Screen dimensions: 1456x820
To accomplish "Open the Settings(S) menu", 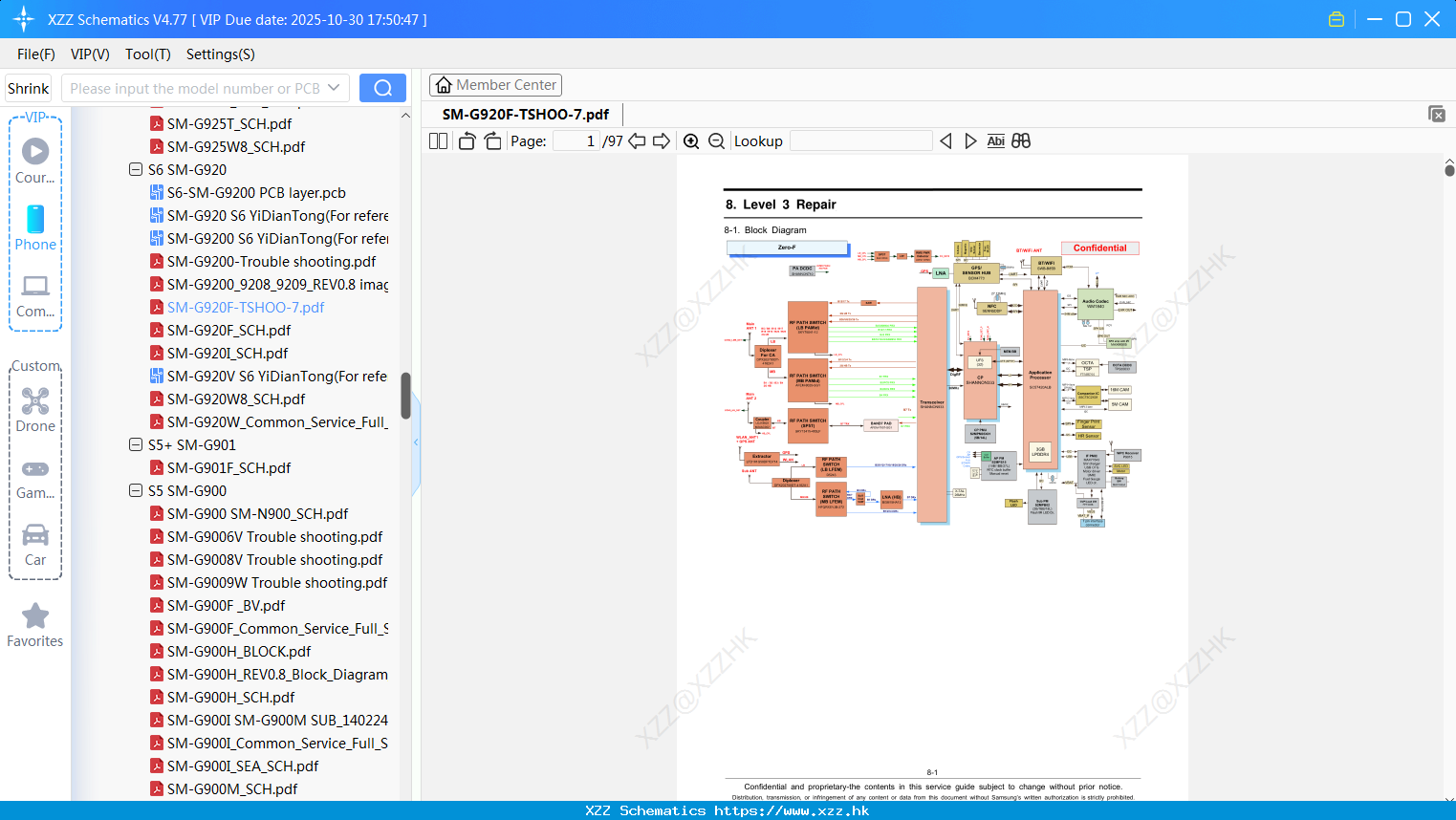I will tap(221, 54).
